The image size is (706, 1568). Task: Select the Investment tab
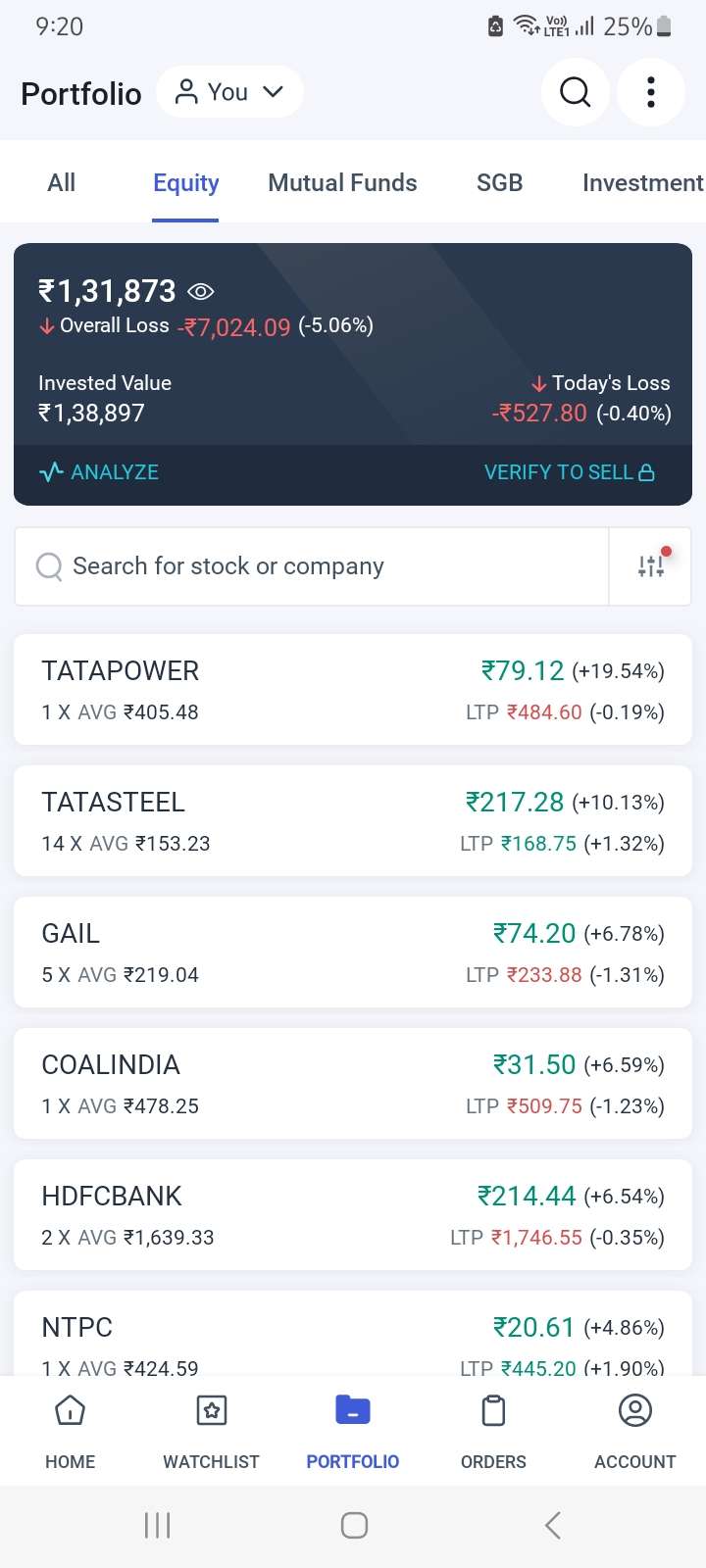pos(642,183)
